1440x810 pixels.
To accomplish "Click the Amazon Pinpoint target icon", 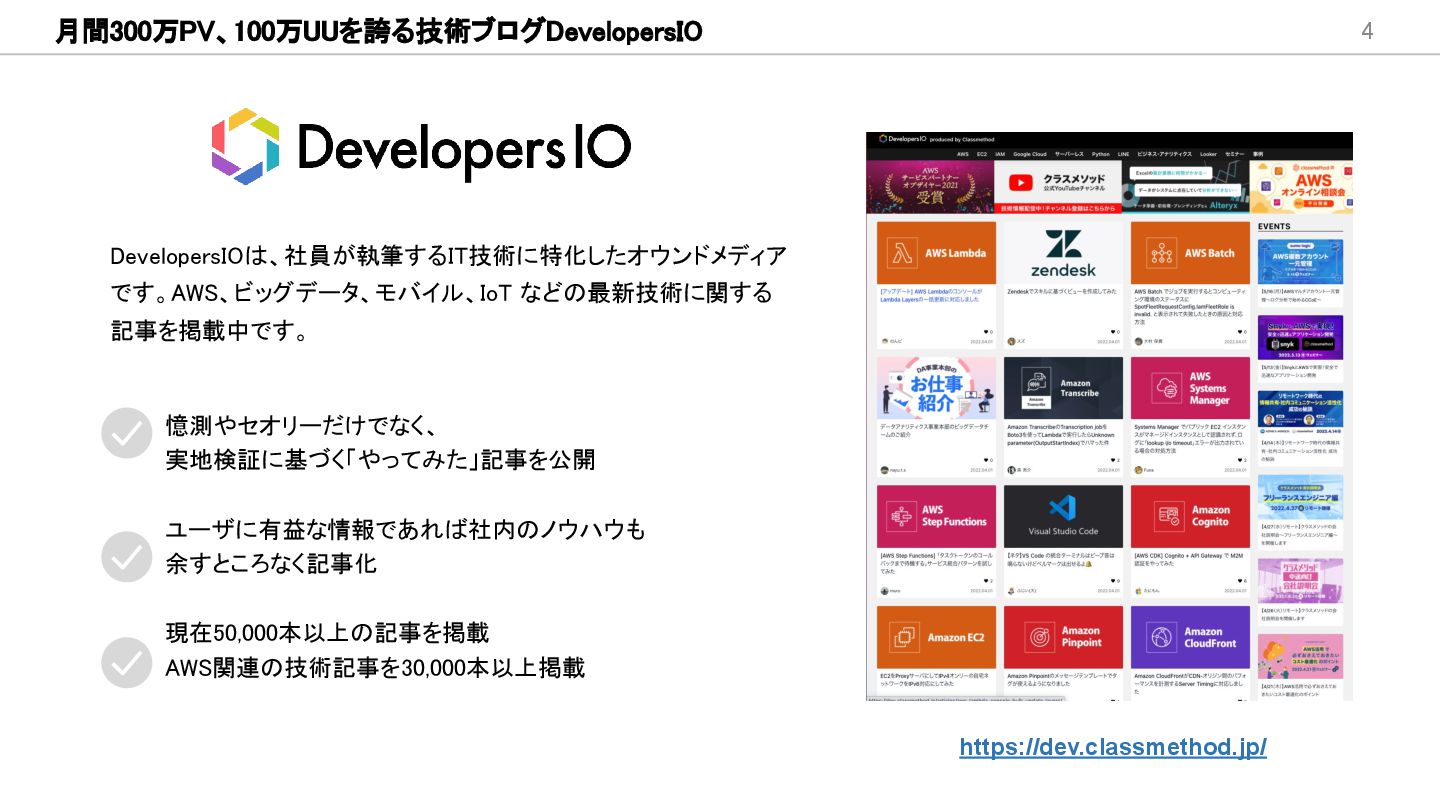I will 1039,637.
